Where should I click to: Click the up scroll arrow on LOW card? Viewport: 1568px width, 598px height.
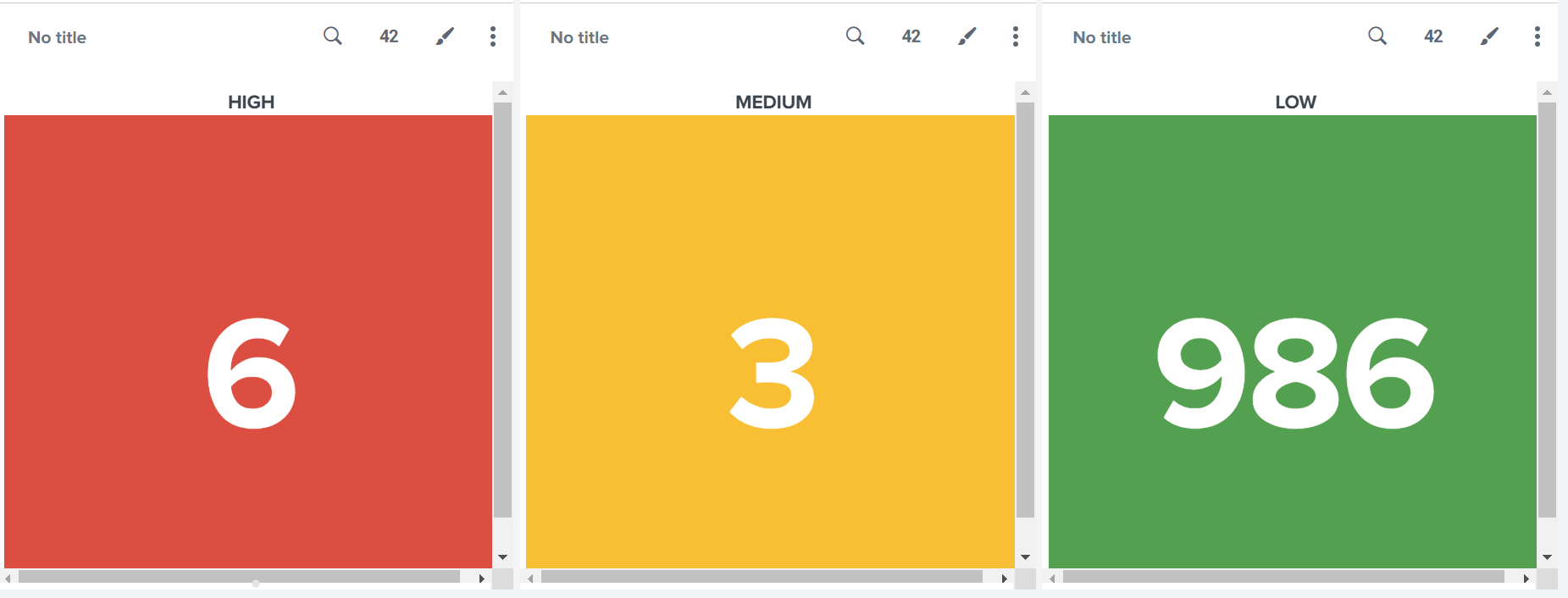point(1547,91)
